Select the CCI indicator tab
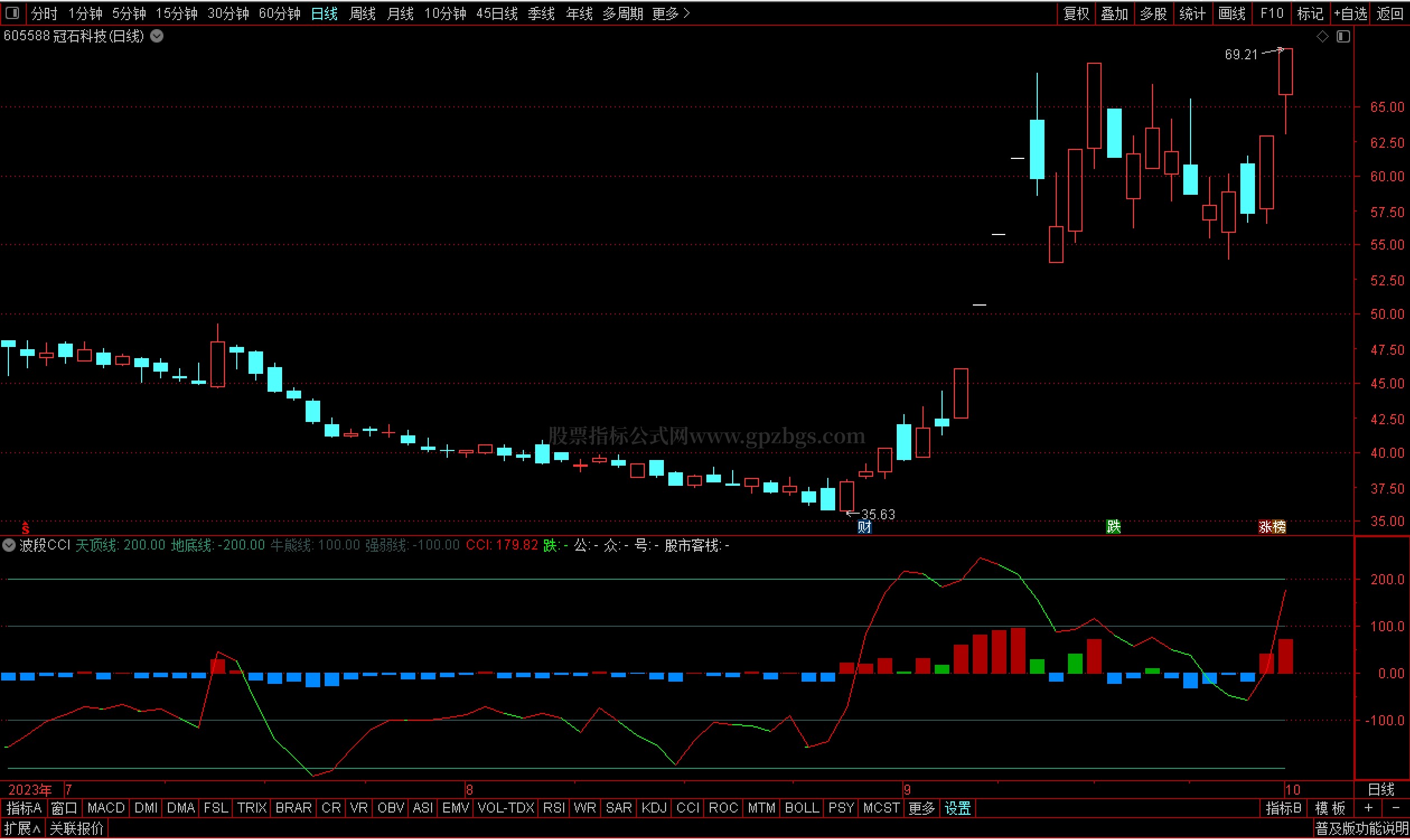 pyautogui.click(x=688, y=809)
